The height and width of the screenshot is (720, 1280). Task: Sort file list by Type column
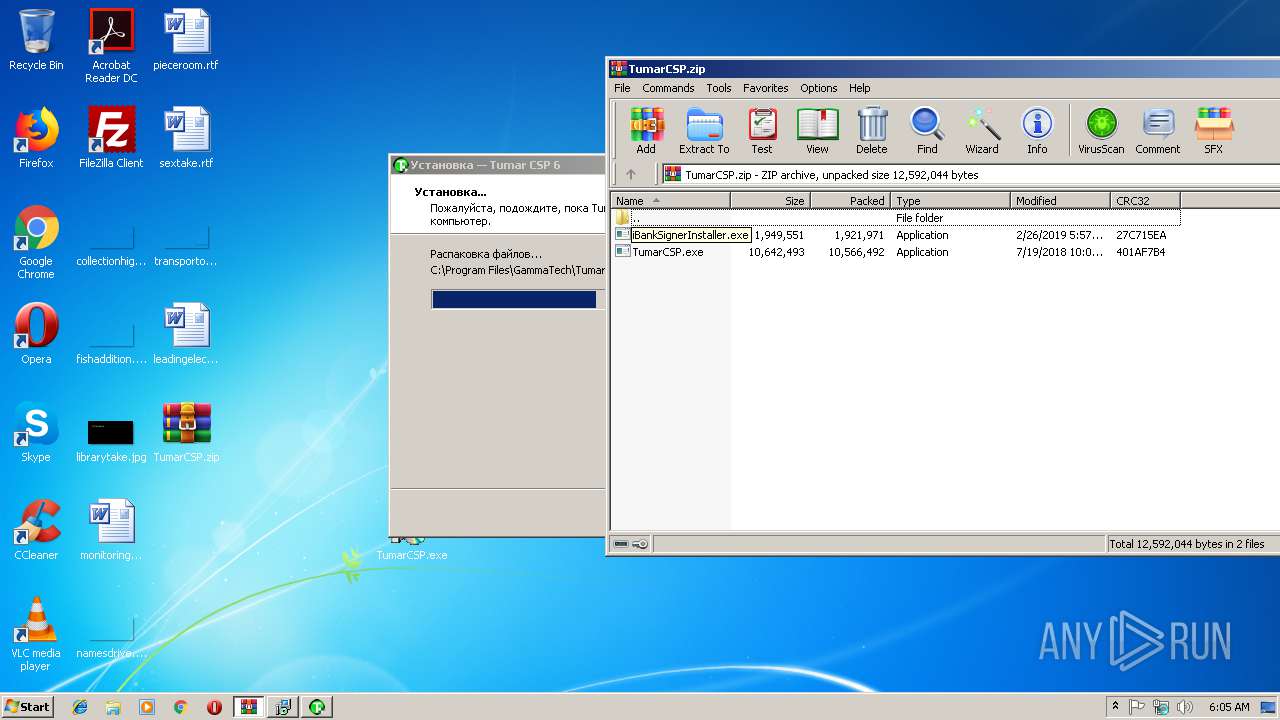pyautogui.click(x=950, y=200)
